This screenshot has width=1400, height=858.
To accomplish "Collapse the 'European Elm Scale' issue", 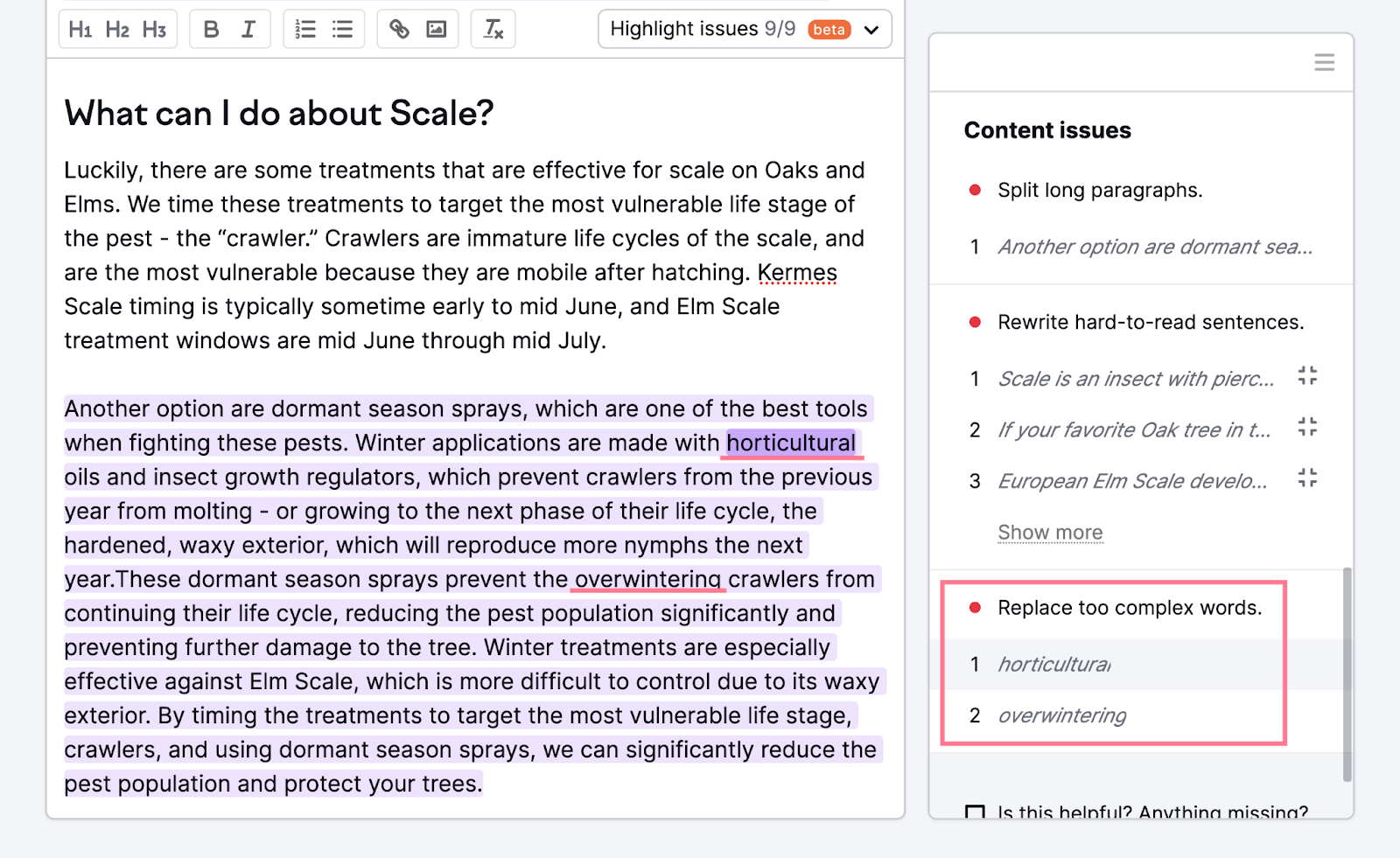I will coord(1307,478).
